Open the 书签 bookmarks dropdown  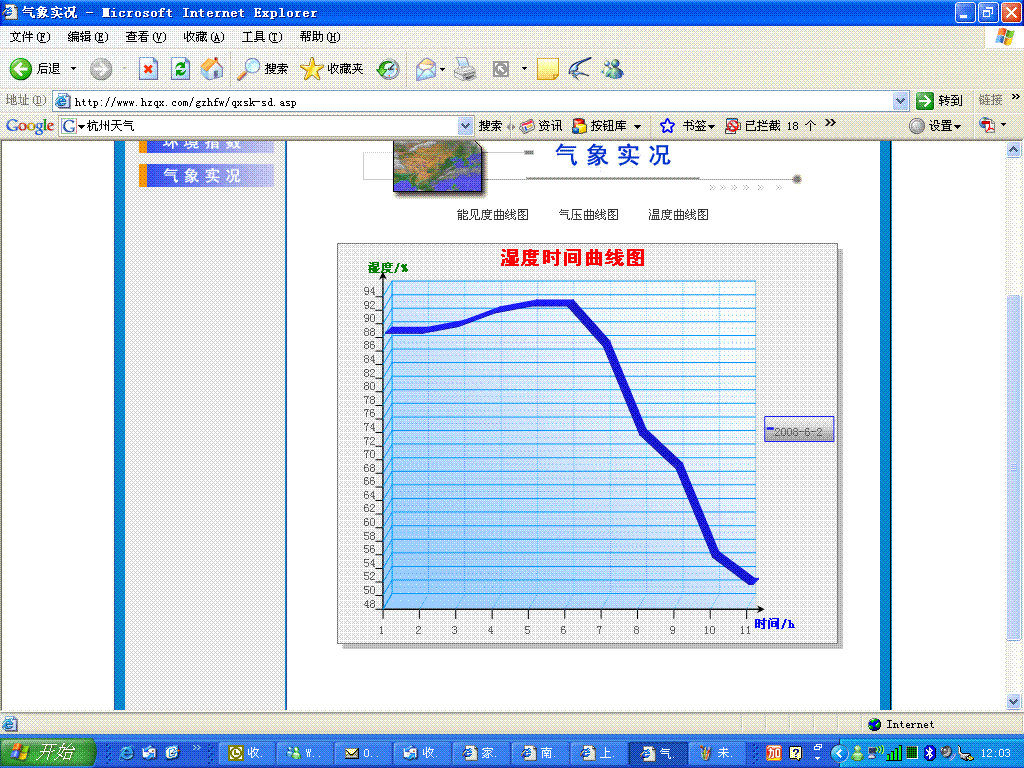pos(687,126)
